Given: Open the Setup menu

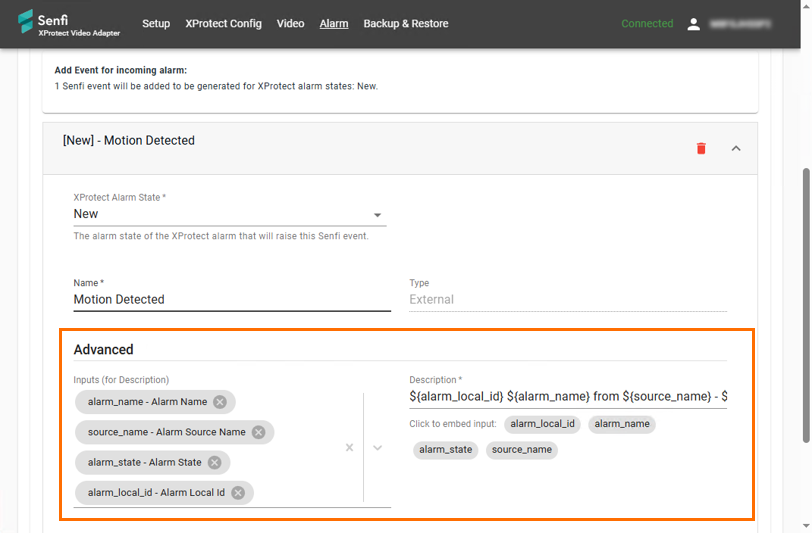Looking at the screenshot, I should 156,24.
